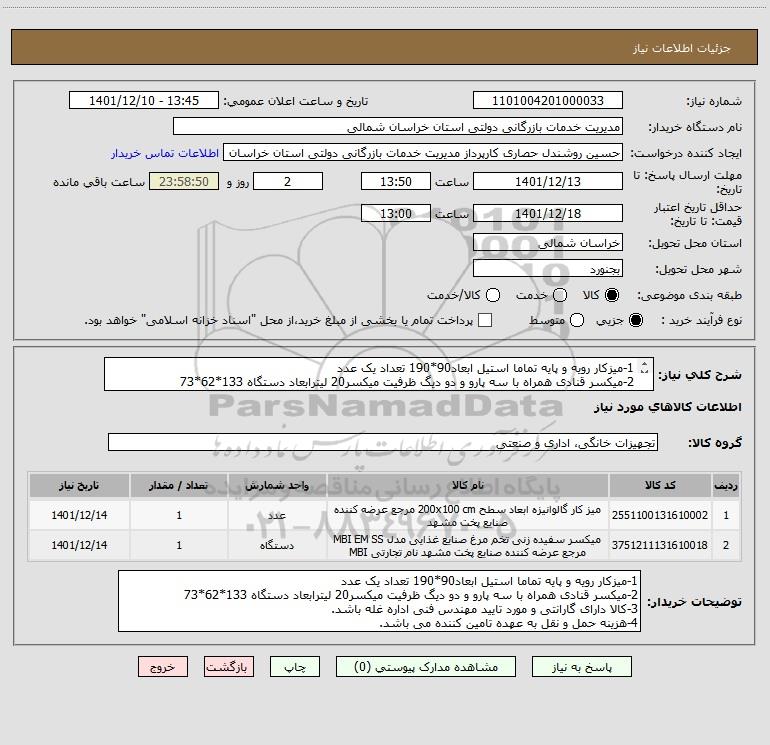Click the تعداد / مقدار column header
This screenshot has width=770, height=745.
tap(179, 486)
